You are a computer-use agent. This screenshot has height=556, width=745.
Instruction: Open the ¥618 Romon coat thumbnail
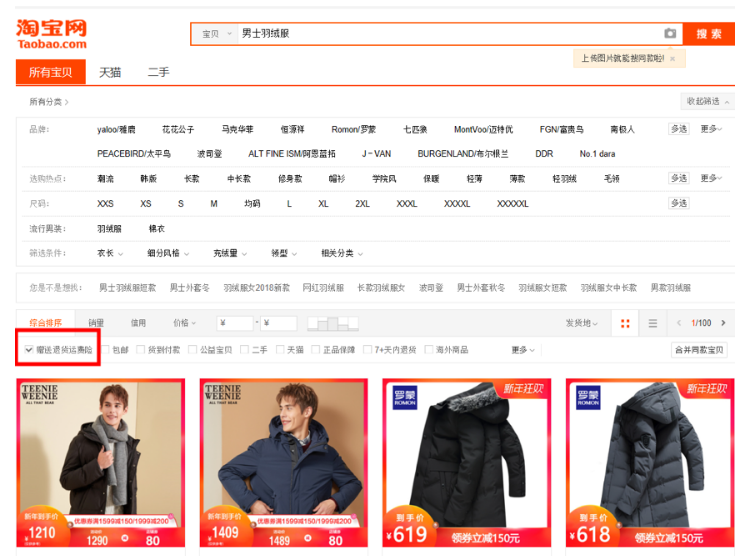pyautogui.click(x=650, y=463)
